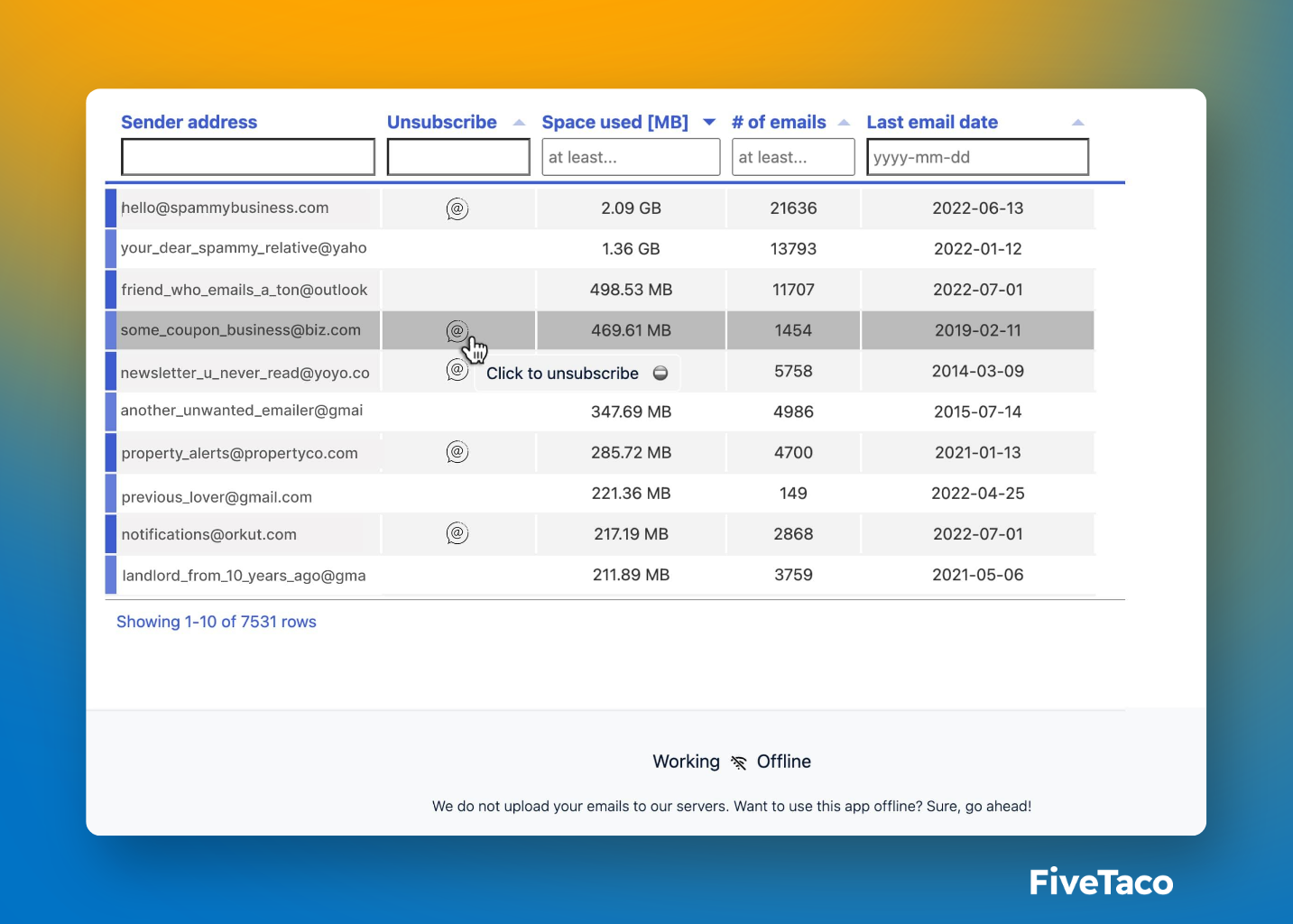Click unsubscribe icon for property_alerts@propertyco.com
The height and width of the screenshot is (924, 1293).
pyautogui.click(x=457, y=452)
